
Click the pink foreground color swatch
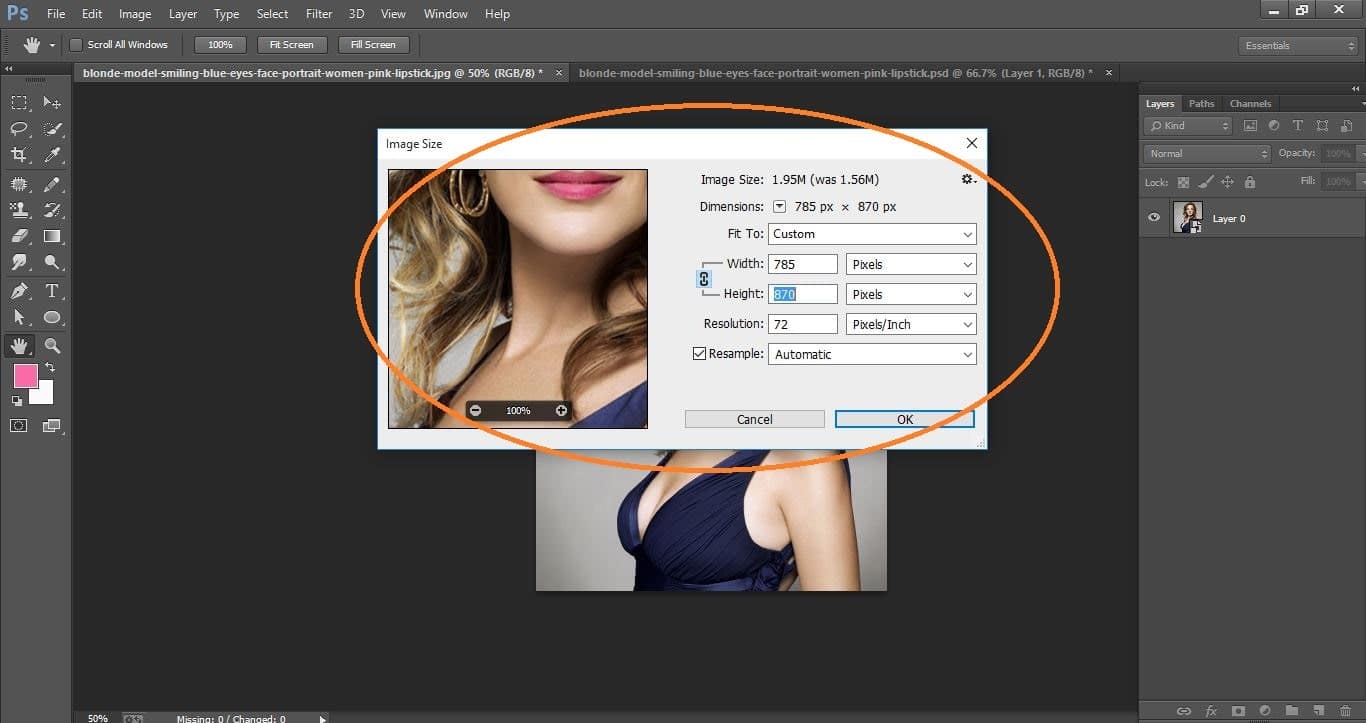tap(25, 377)
